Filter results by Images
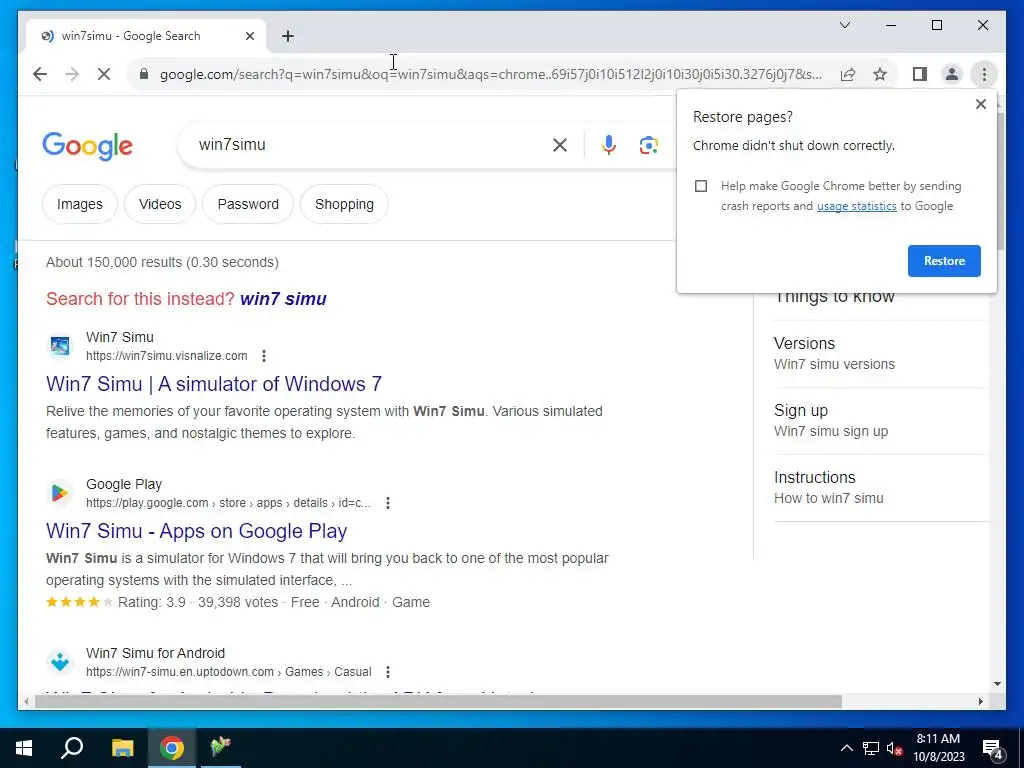This screenshot has height=768, width=1024. pos(80,204)
